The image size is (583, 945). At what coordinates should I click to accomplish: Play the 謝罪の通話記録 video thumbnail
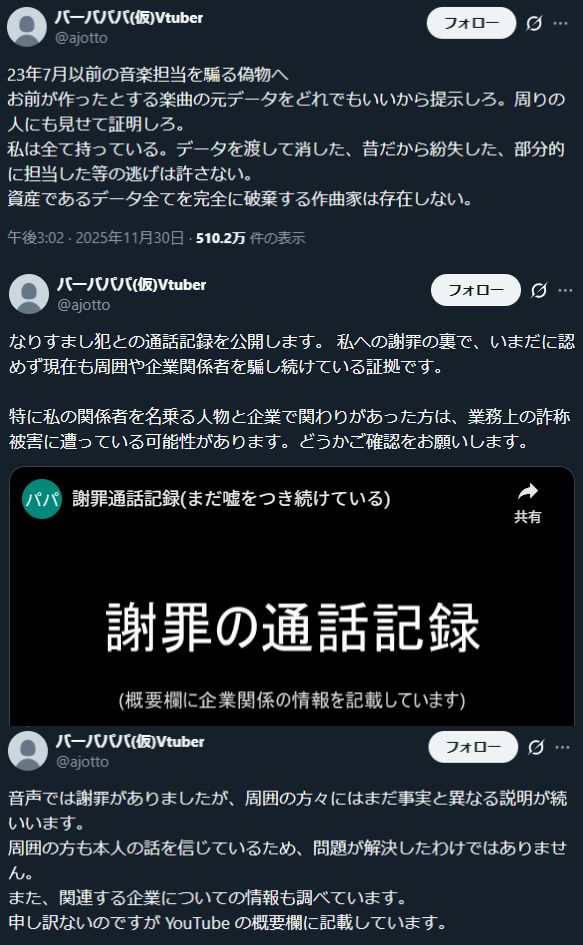(x=292, y=627)
